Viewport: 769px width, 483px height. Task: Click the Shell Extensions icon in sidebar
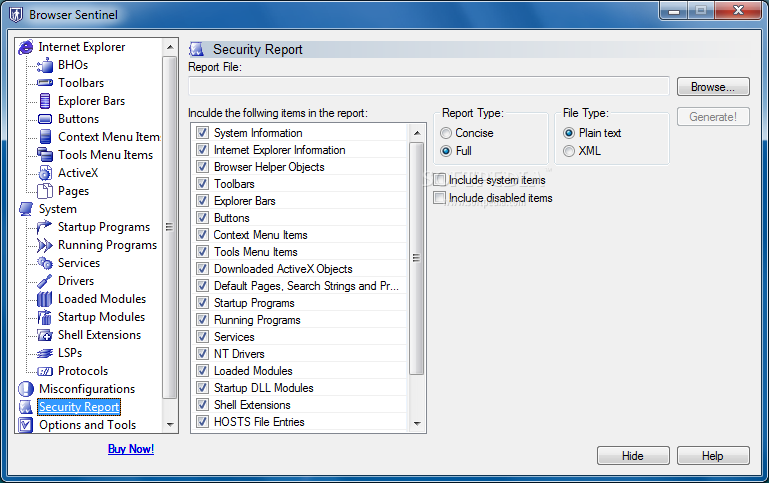[45, 335]
